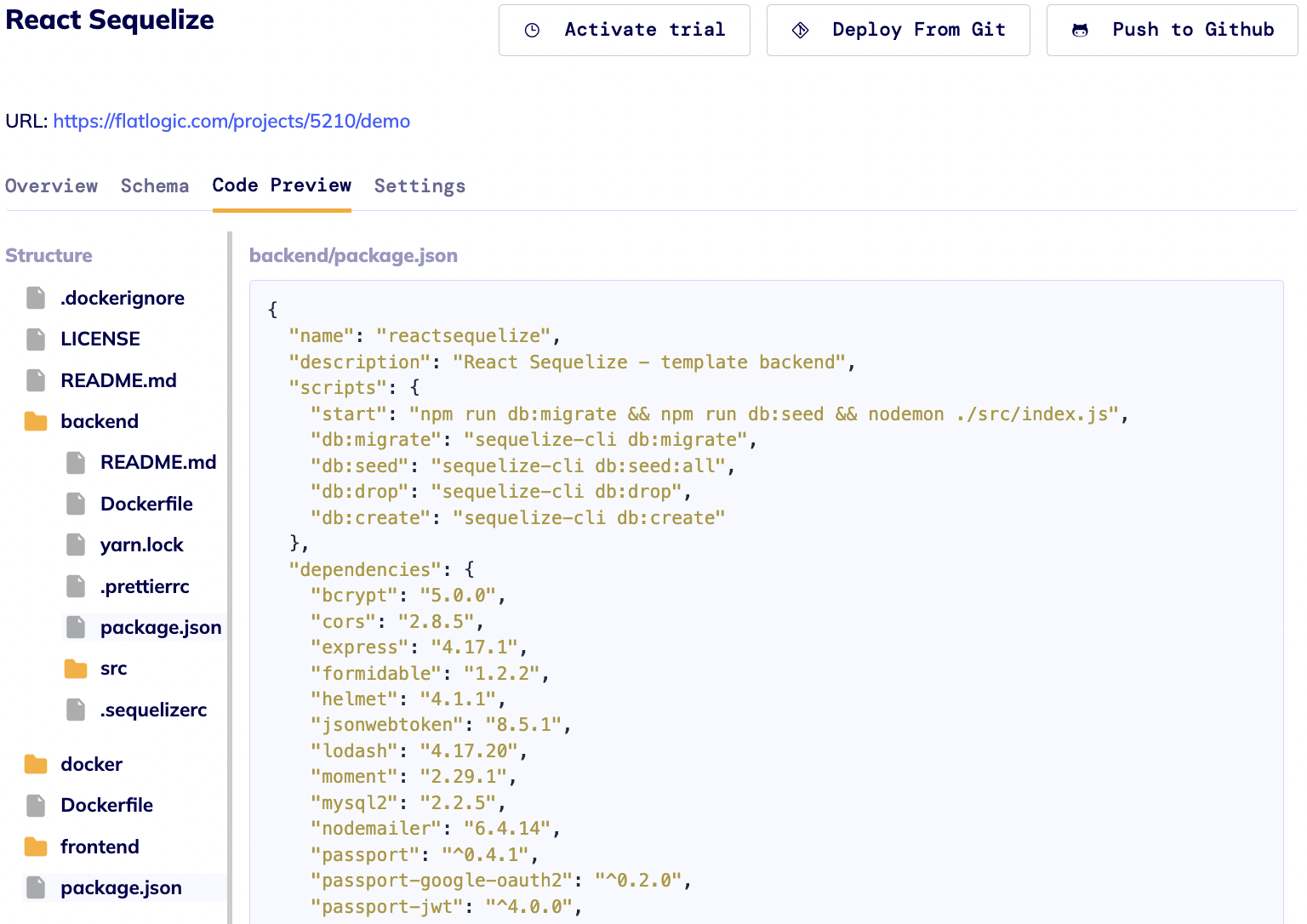Click the backend README.md file icon
The image size is (1307, 924).
(76, 462)
